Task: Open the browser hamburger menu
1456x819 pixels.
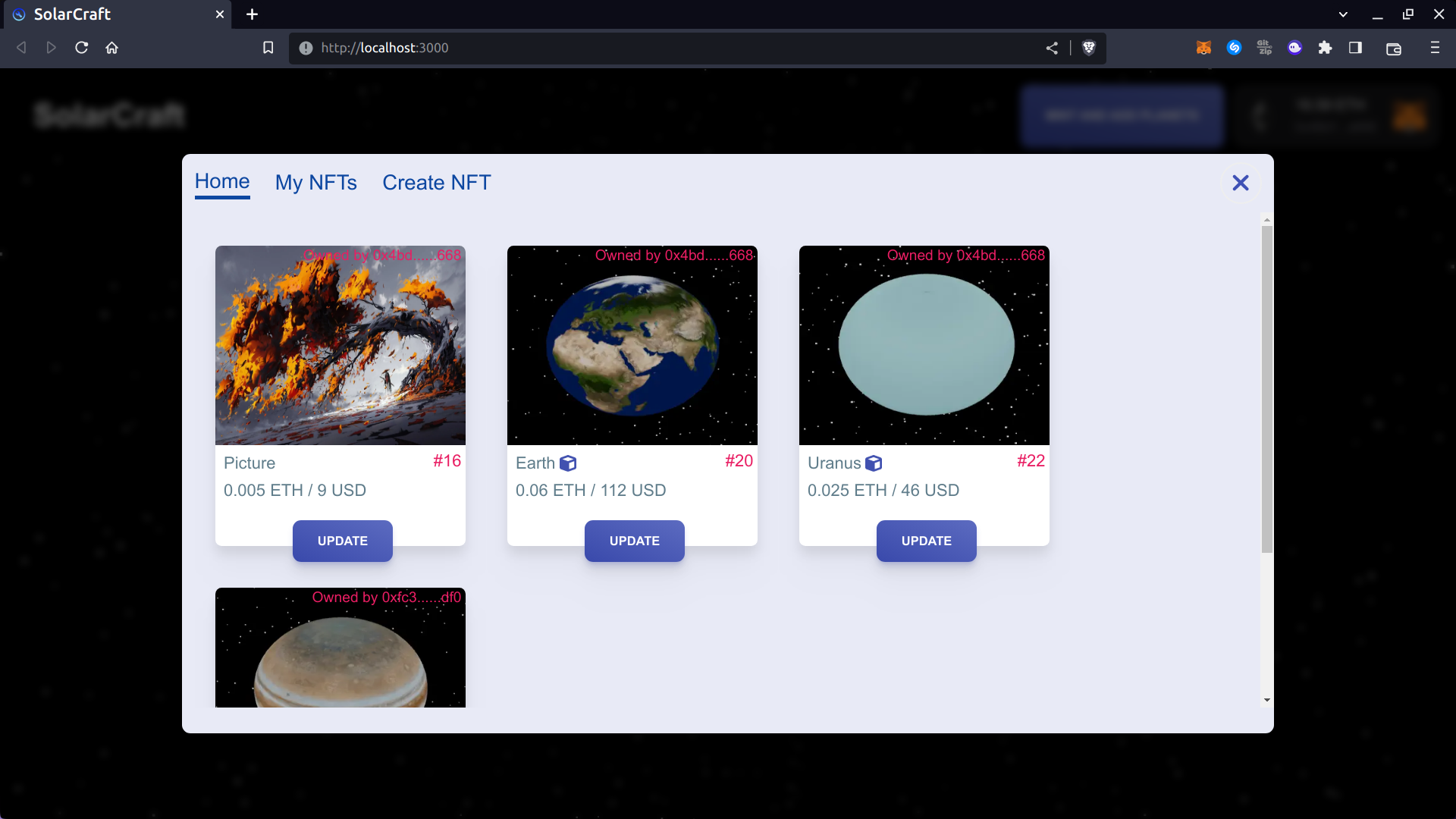Action: 1435,48
